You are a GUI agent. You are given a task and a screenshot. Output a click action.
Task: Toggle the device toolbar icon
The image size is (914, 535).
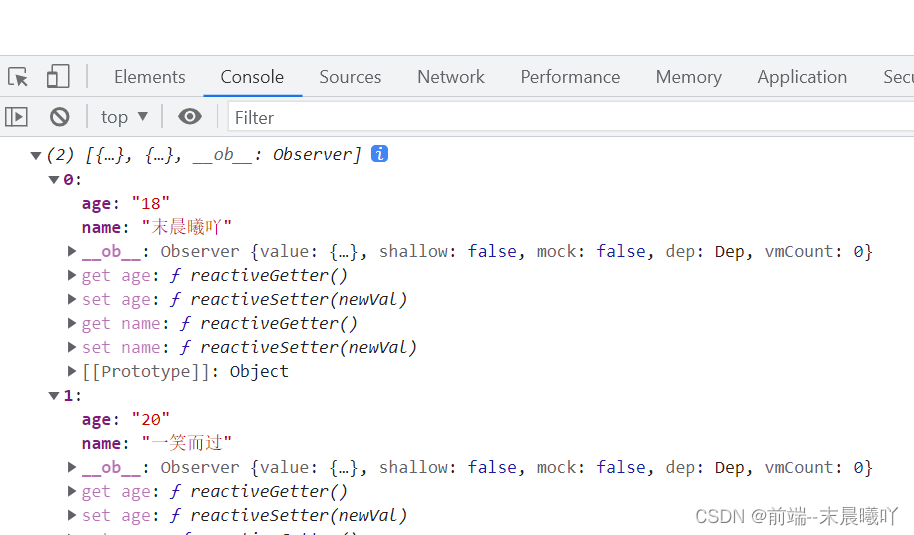(58, 77)
